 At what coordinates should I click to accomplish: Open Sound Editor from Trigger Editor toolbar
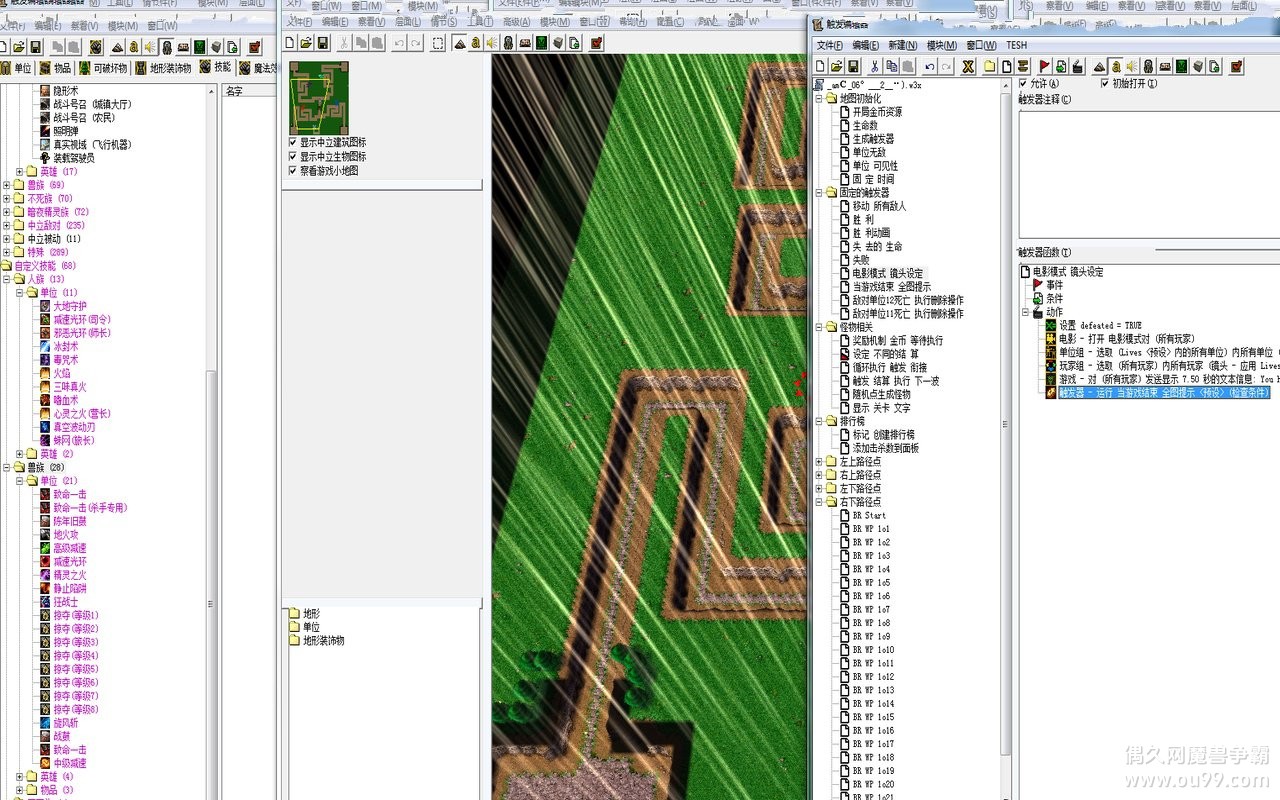click(1131, 67)
